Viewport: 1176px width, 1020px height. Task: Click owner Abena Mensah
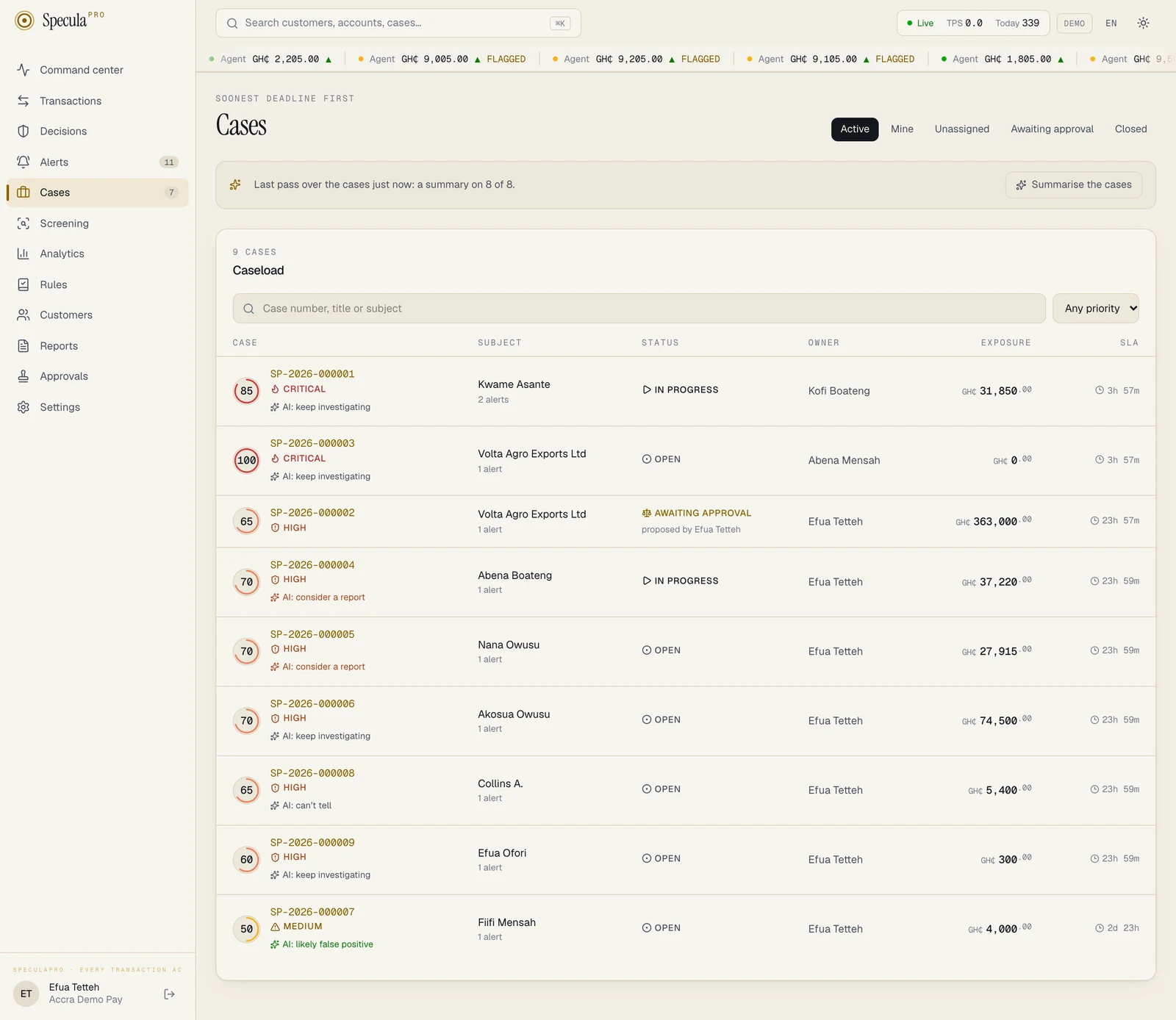click(844, 461)
